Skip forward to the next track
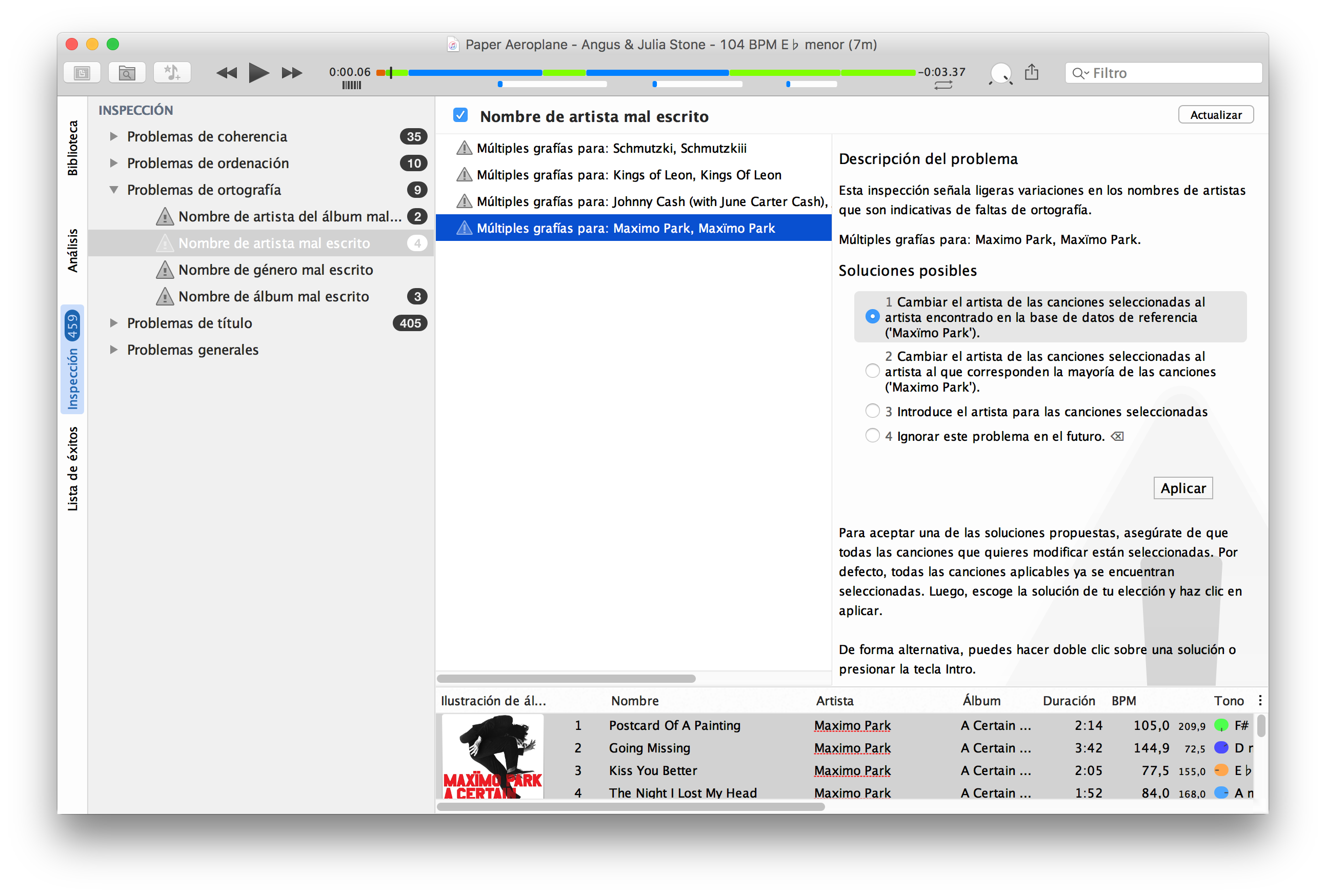 pyautogui.click(x=292, y=73)
